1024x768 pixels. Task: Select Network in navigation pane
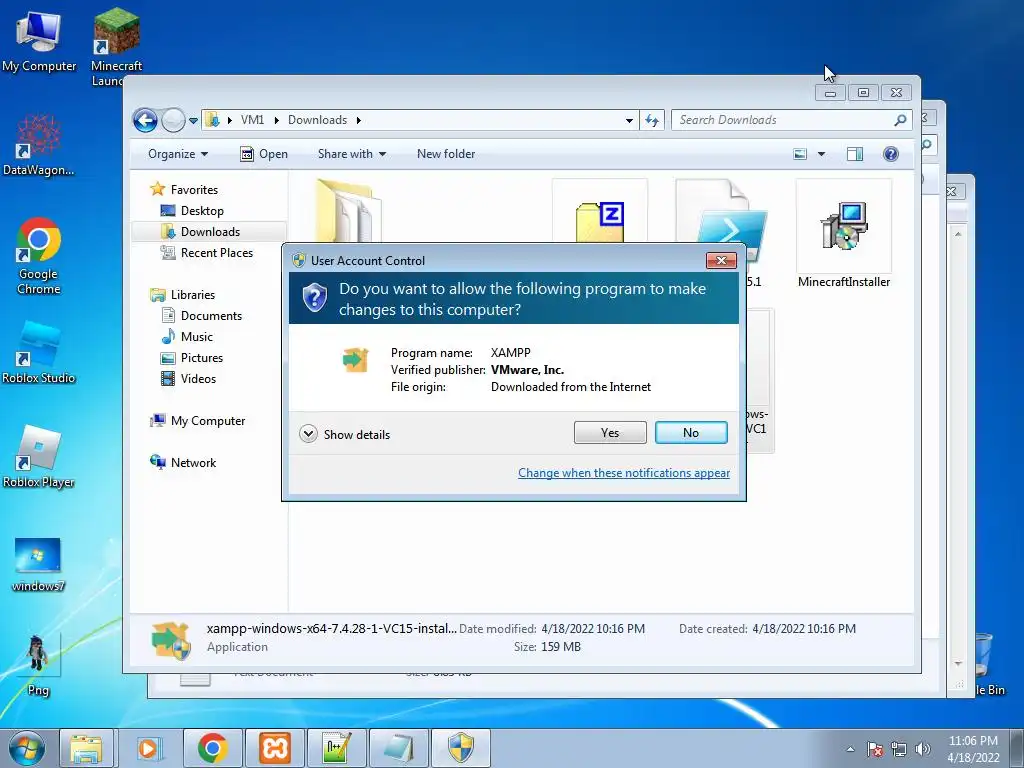[184, 462]
